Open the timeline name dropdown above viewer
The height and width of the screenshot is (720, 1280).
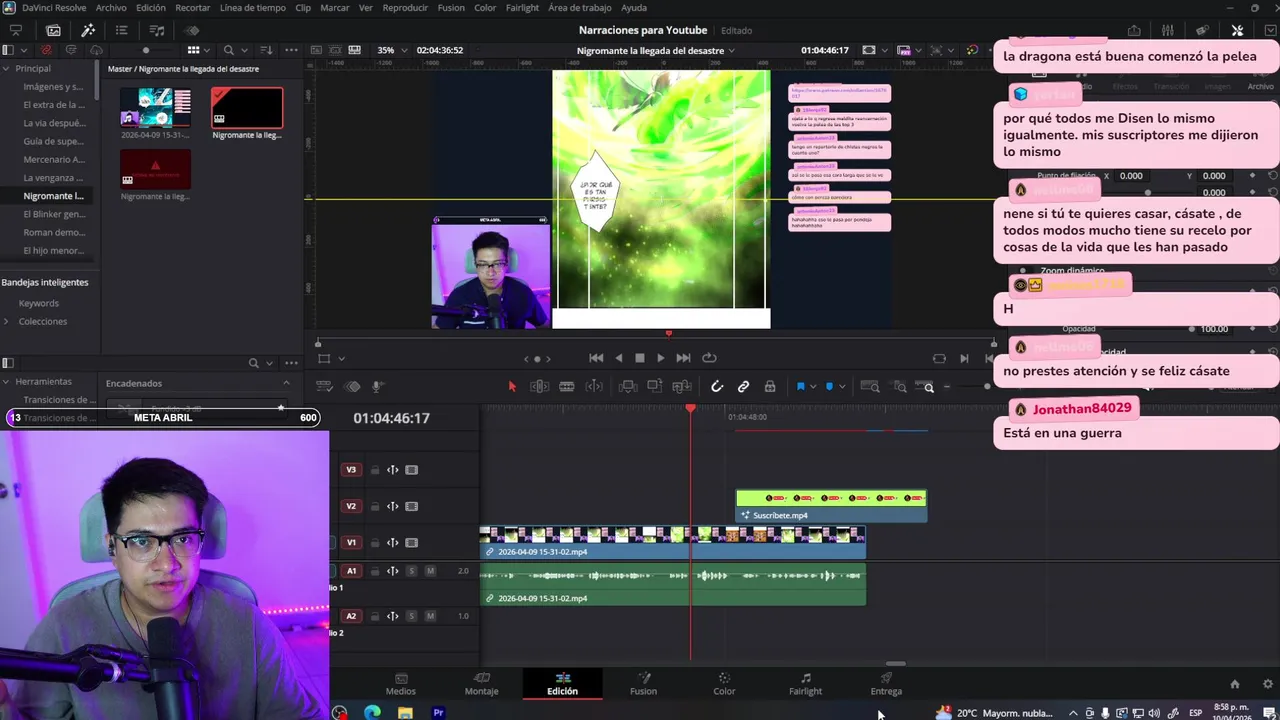656,50
